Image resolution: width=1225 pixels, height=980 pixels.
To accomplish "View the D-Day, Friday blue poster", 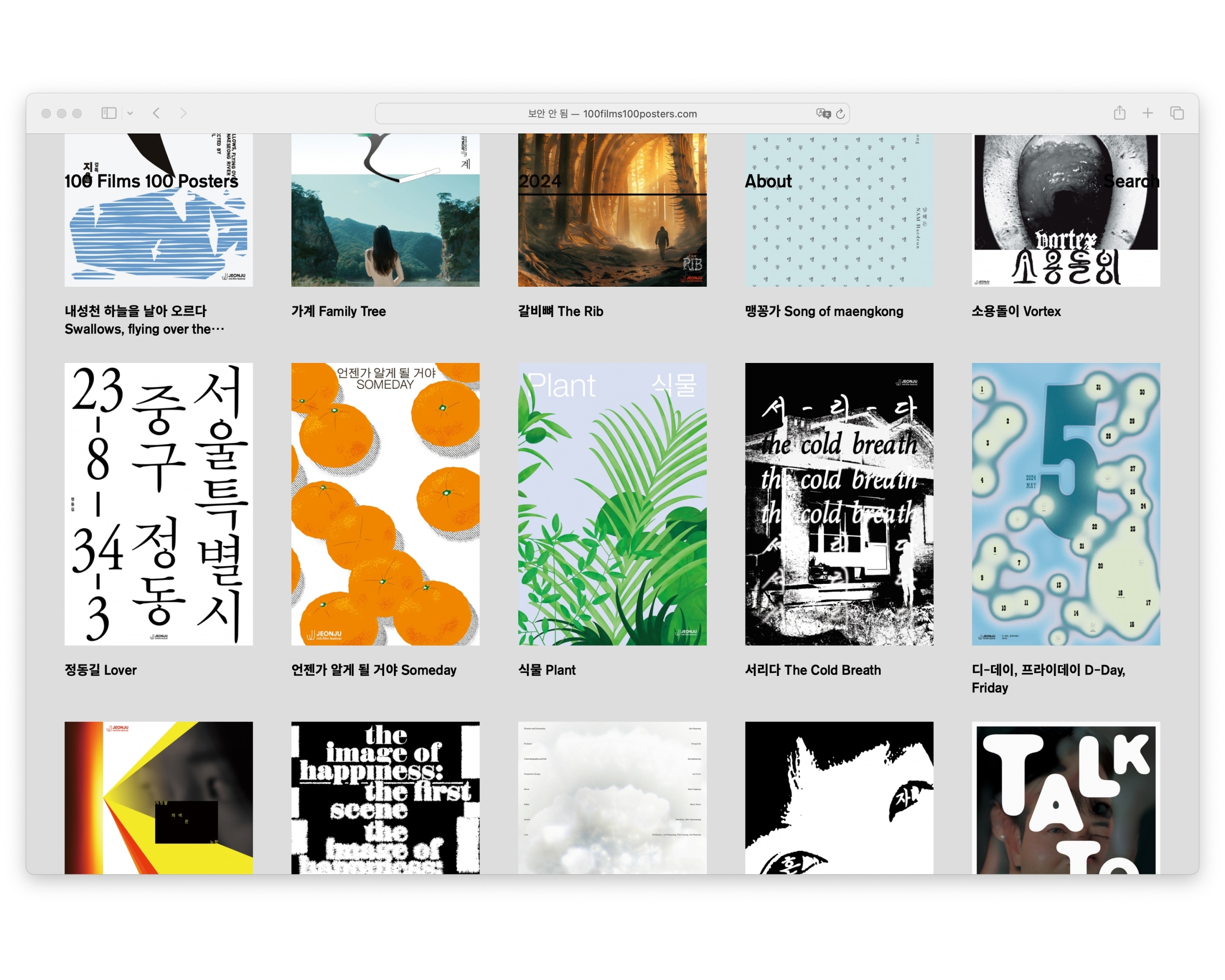I will tap(1065, 504).
